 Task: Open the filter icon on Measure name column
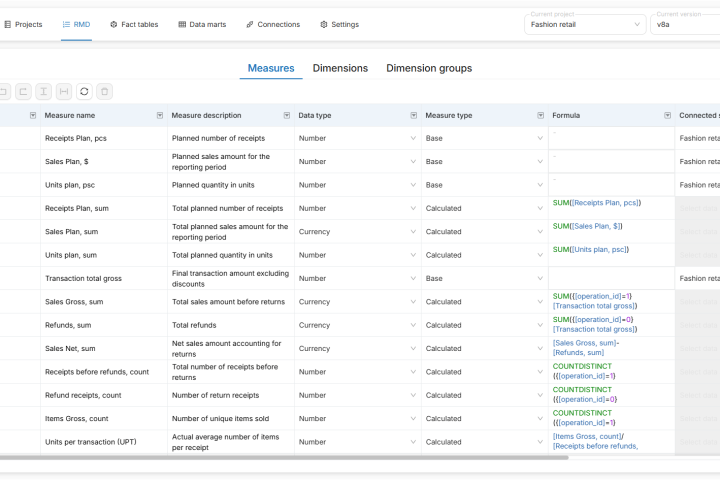click(x=159, y=115)
